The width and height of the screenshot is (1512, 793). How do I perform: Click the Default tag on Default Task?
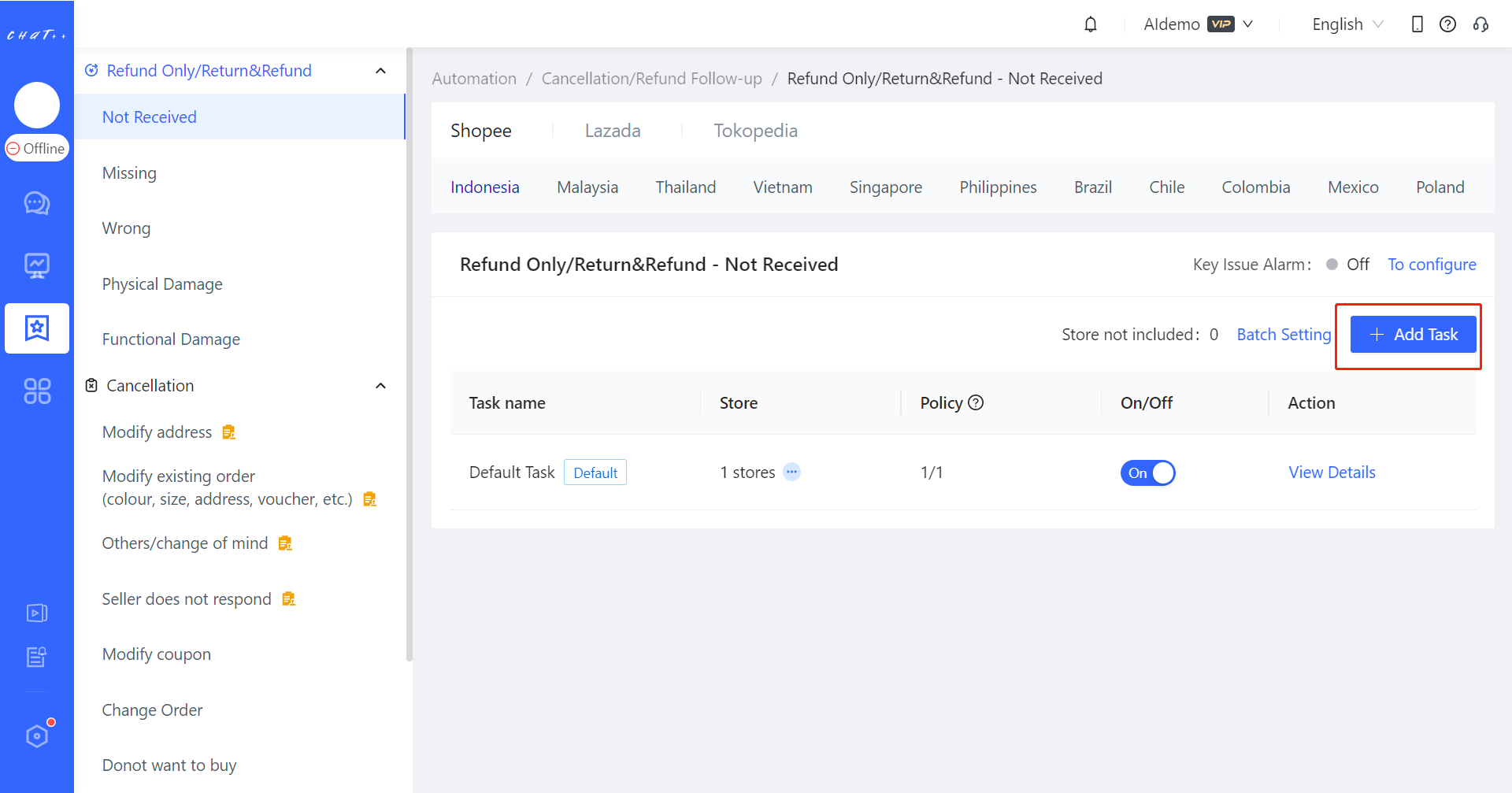point(595,472)
